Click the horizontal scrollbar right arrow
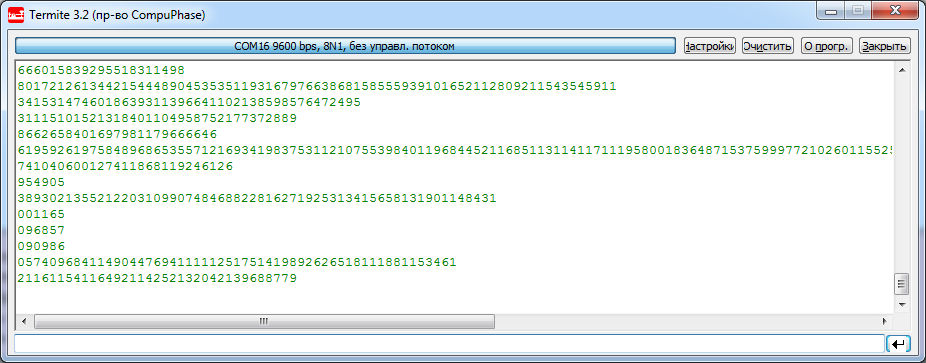The image size is (926, 363). [884, 322]
